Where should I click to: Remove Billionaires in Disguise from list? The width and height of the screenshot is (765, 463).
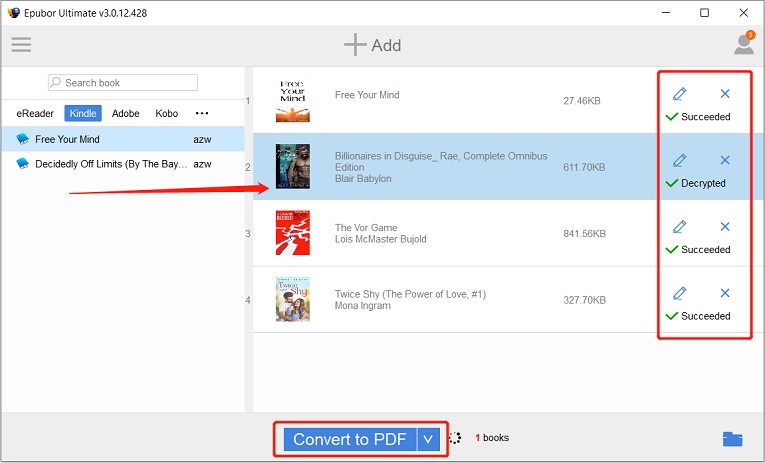[725, 160]
